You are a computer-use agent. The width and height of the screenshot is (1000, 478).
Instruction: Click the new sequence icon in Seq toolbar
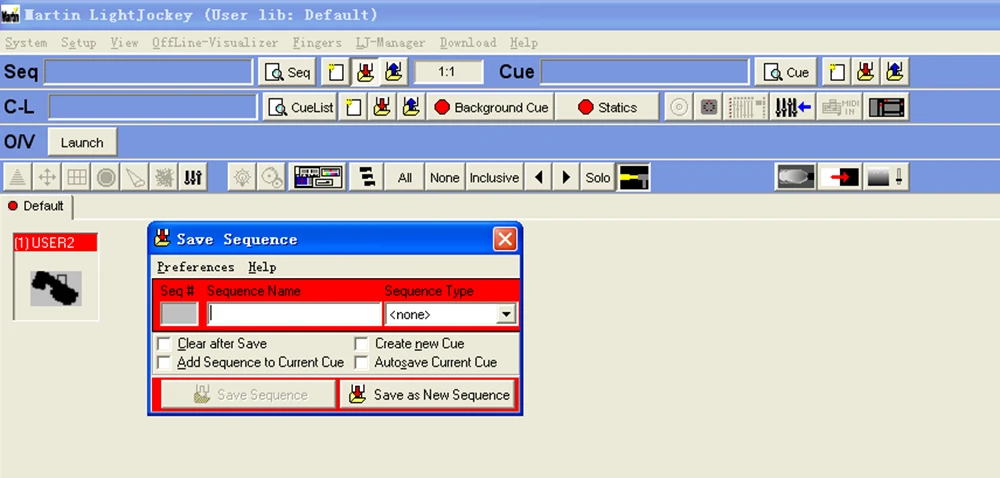(335, 72)
